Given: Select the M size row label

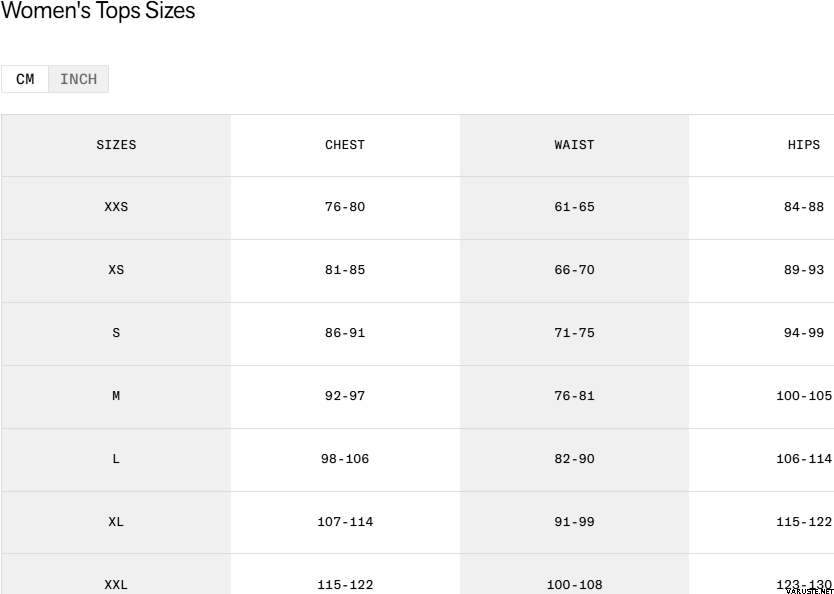Looking at the screenshot, I should coord(116,396).
